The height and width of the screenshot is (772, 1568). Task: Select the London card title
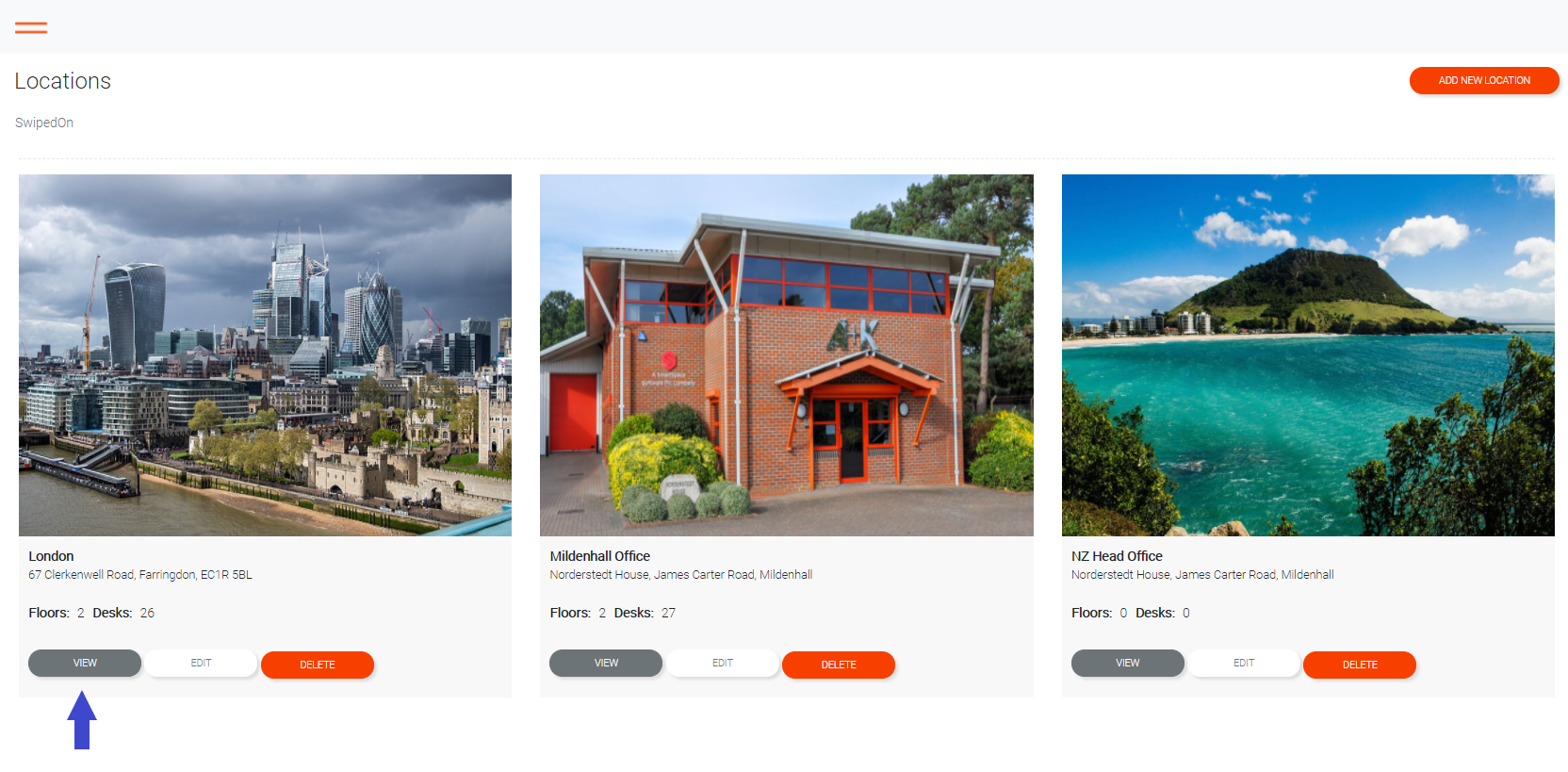click(x=51, y=556)
